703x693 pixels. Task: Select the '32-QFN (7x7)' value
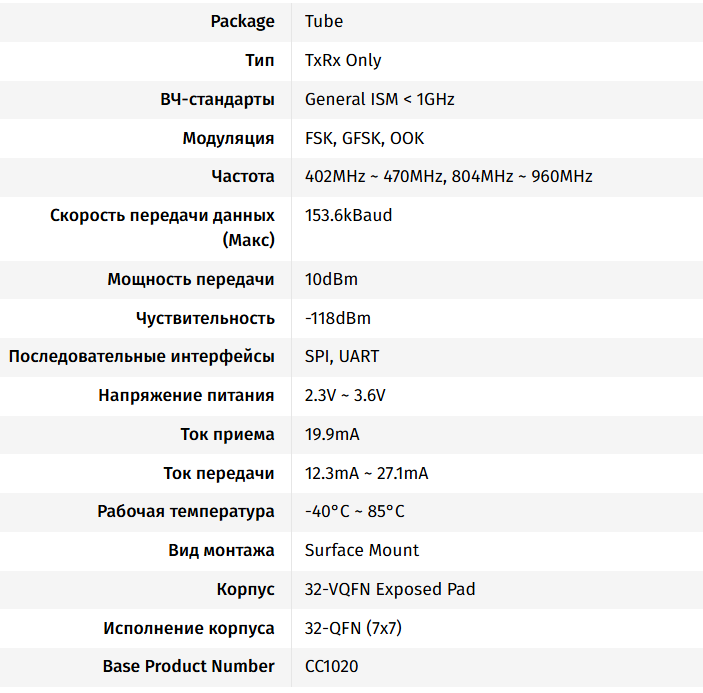[353, 629]
